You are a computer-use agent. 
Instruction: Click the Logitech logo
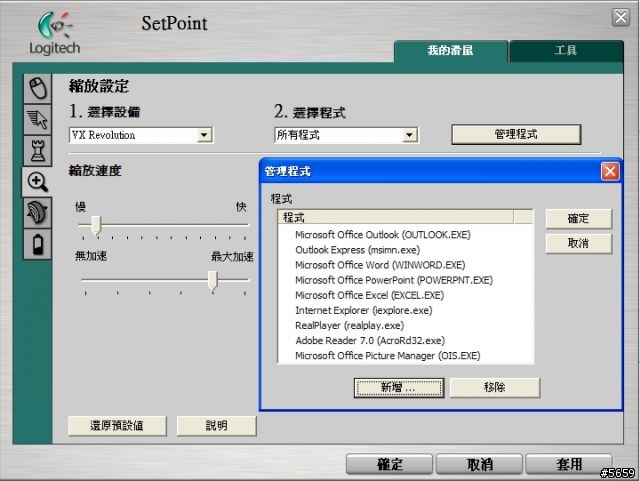click(54, 33)
